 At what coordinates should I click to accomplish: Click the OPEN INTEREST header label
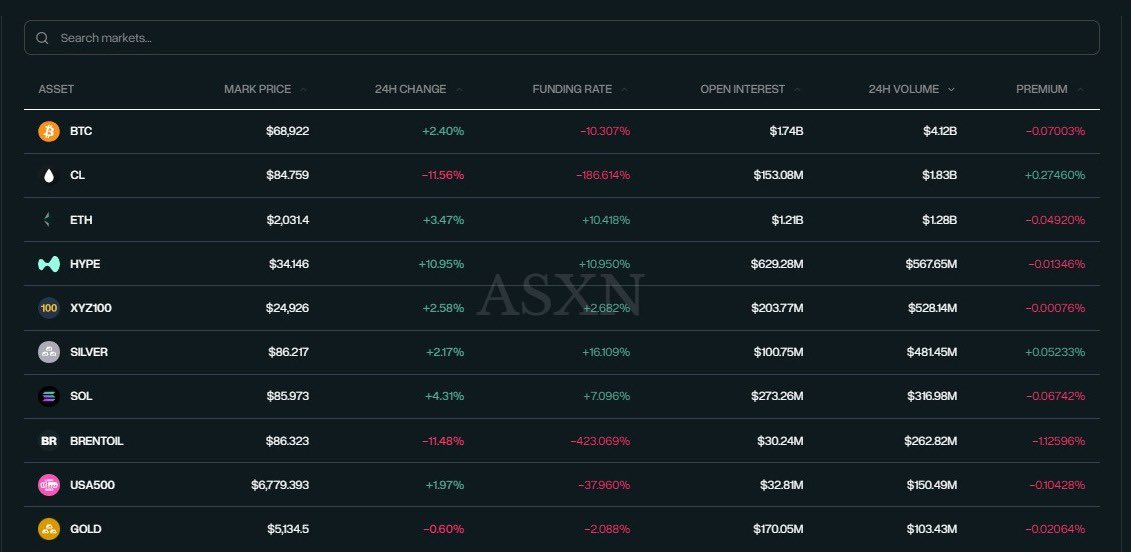click(x=742, y=89)
